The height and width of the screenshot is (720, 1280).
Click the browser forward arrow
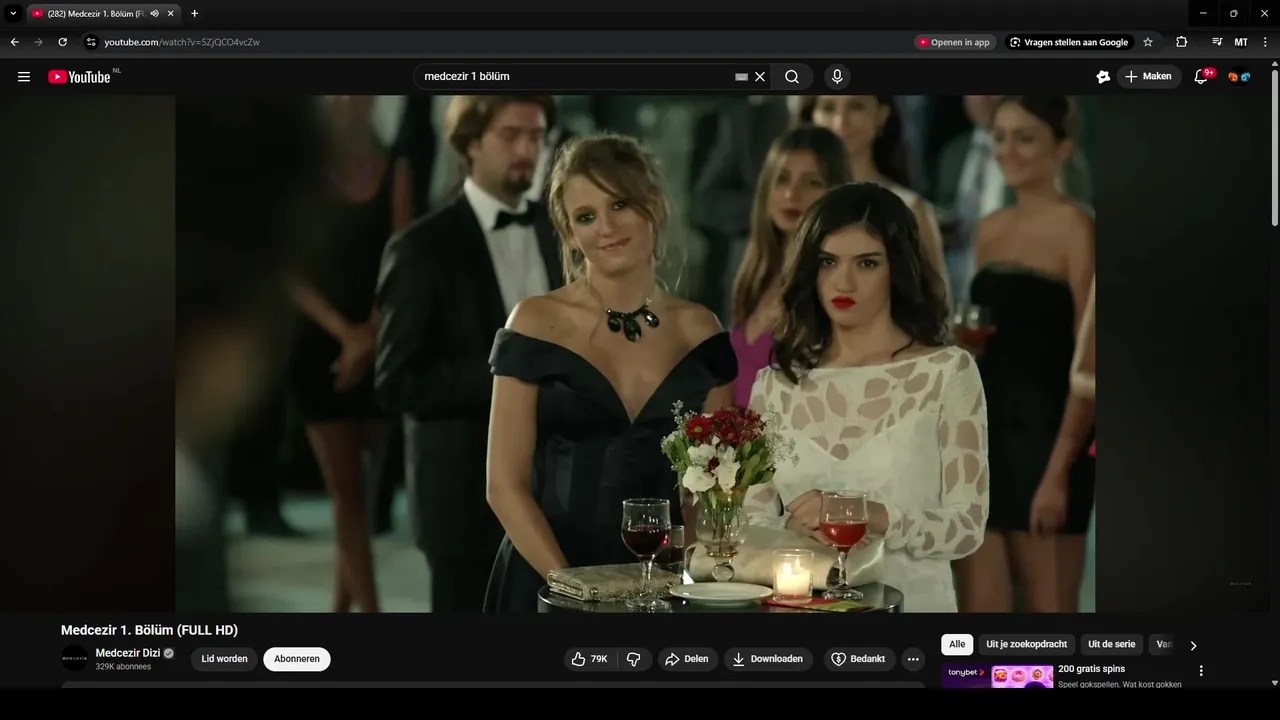click(x=38, y=42)
